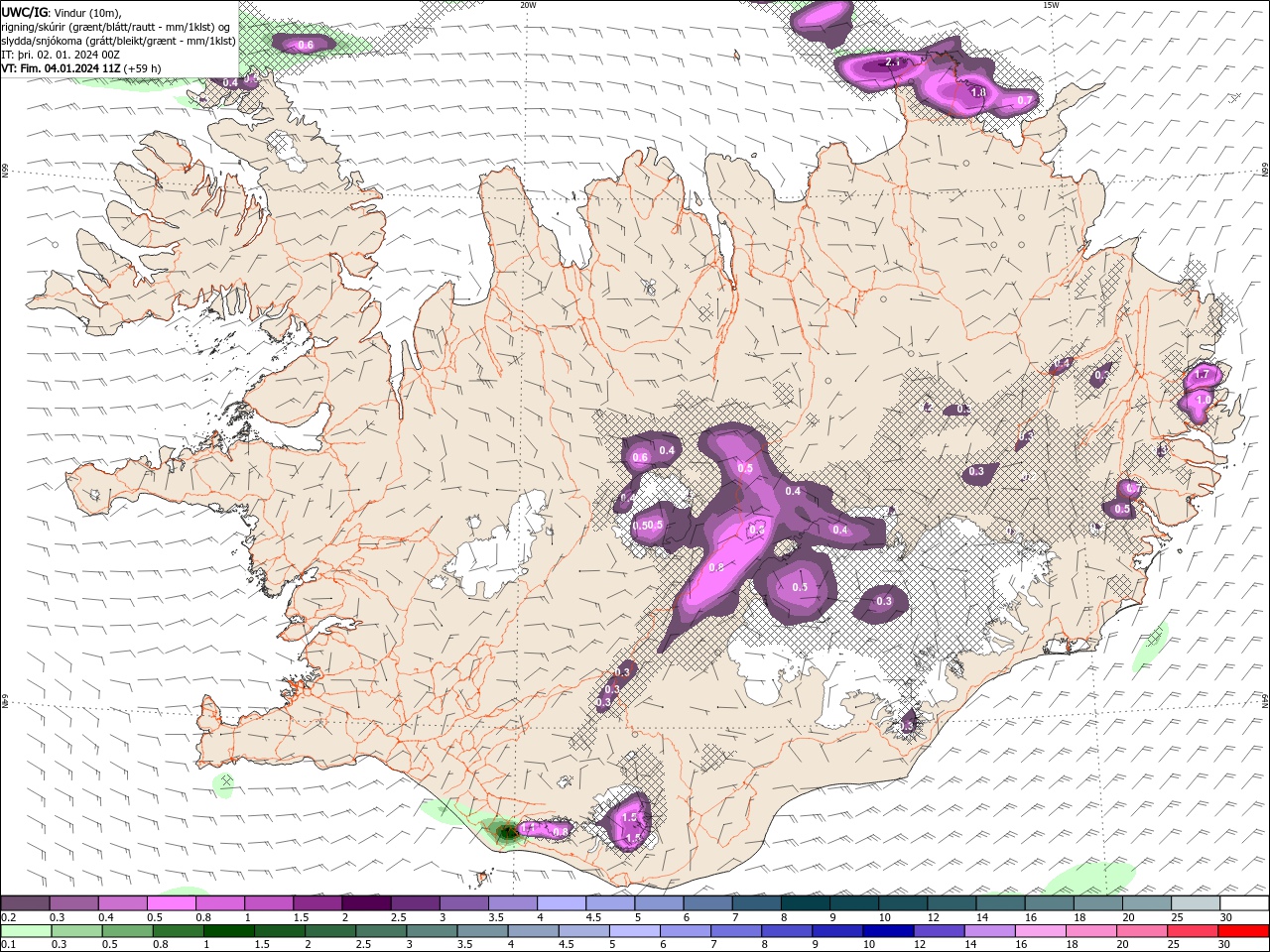Click the bright pink 0.5 swatch in the snow legend
Viewport: 1270px width, 952px height.
click(x=171, y=903)
